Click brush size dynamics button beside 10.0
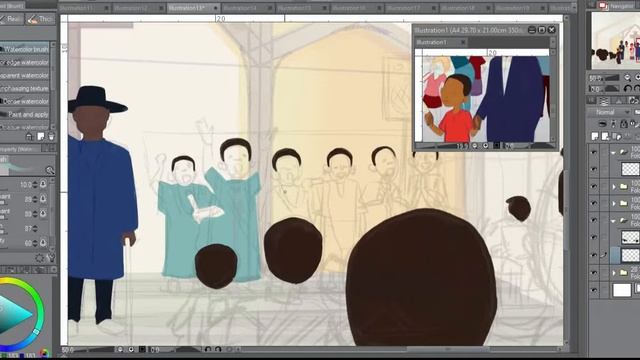 click(x=43, y=184)
